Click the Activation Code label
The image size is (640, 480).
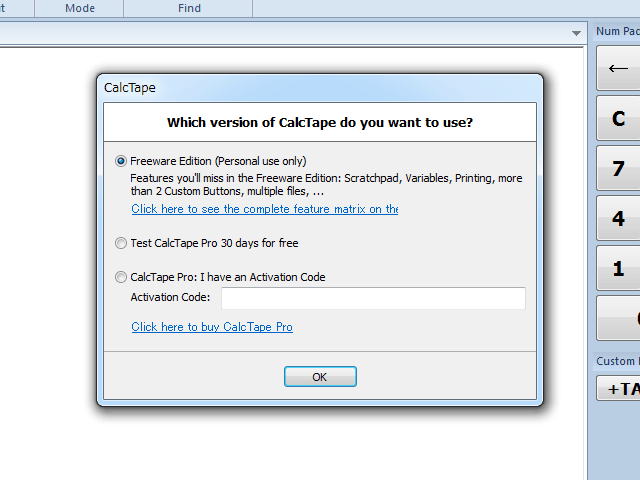click(170, 297)
